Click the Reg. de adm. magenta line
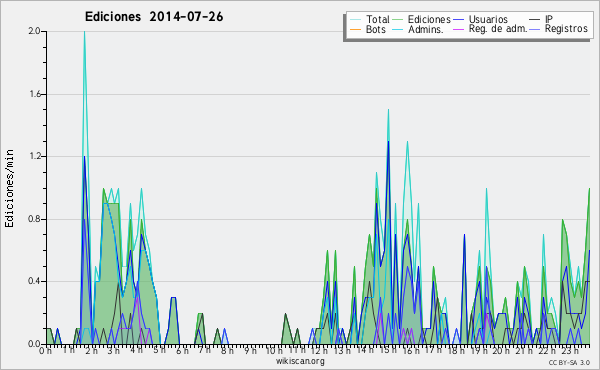This screenshot has height=370, width=600. tap(458, 29)
